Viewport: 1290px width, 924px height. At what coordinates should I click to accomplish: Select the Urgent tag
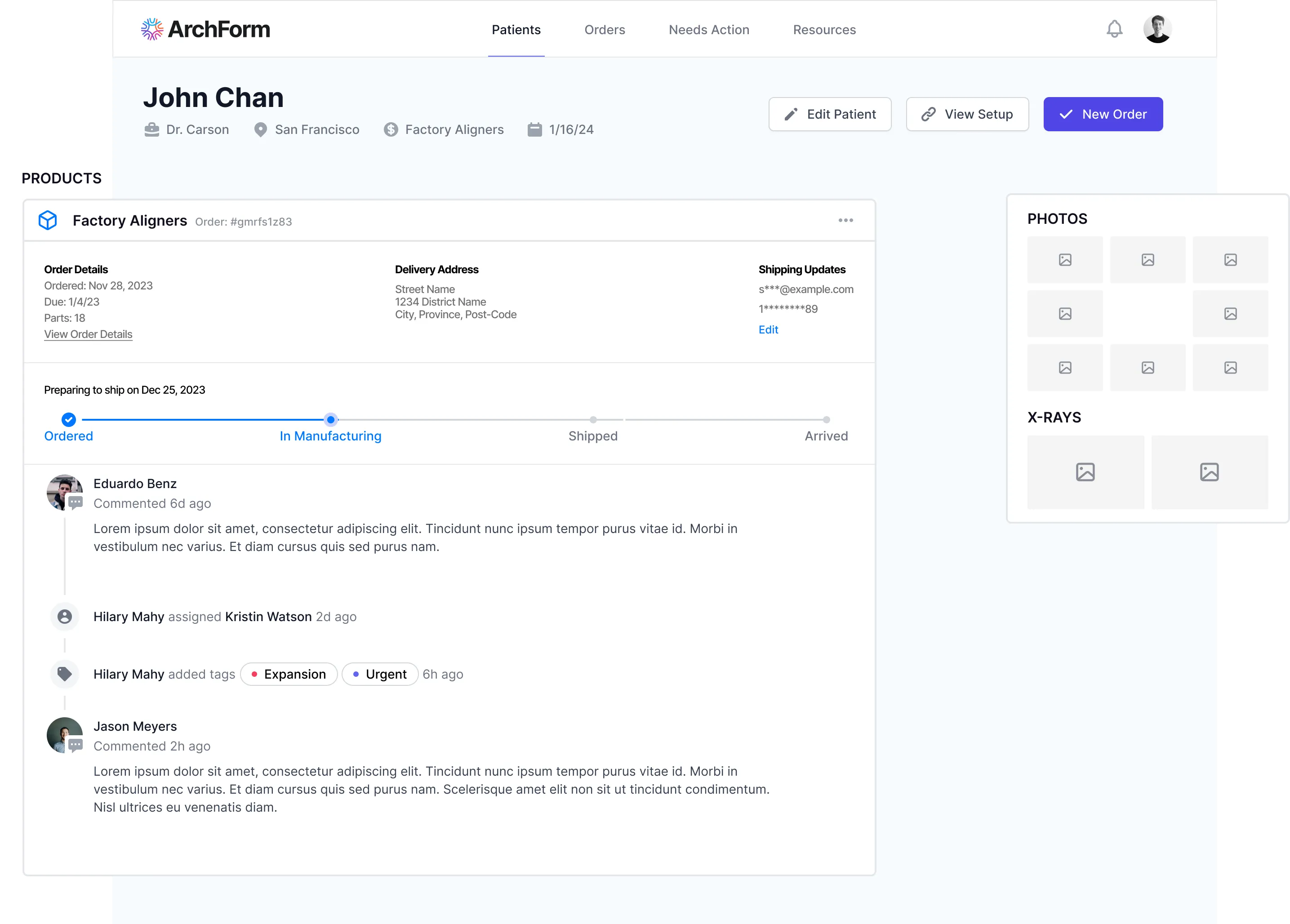coord(380,674)
